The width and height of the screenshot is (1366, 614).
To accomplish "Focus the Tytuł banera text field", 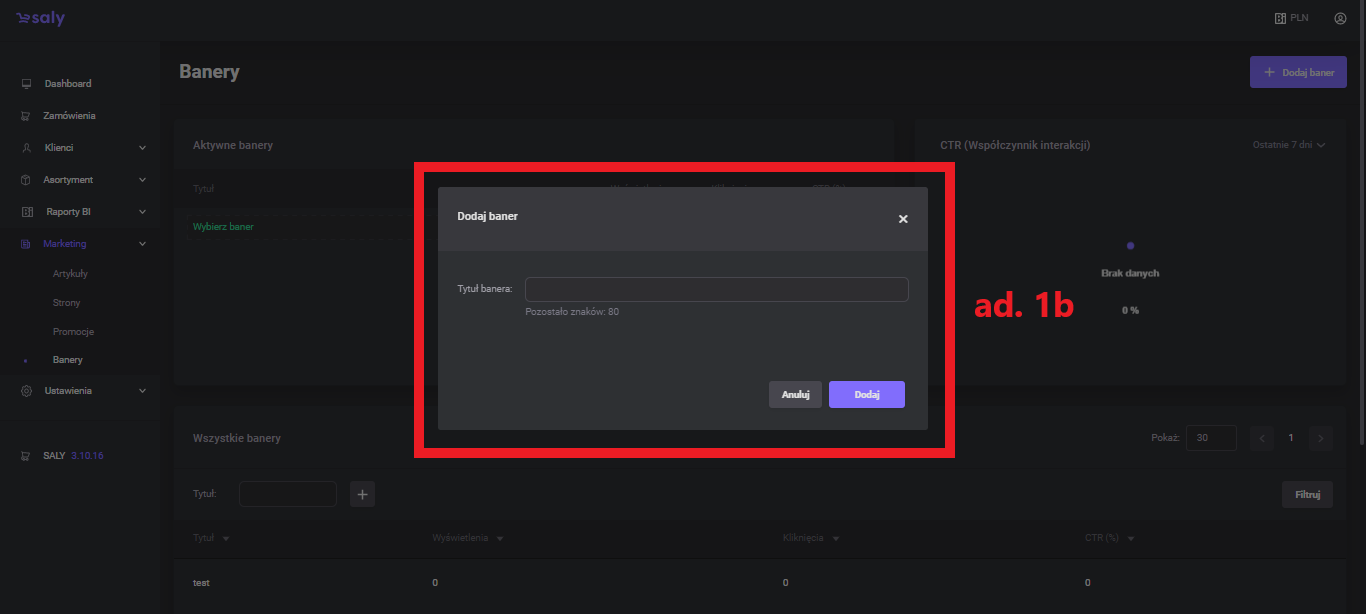I will (x=716, y=289).
